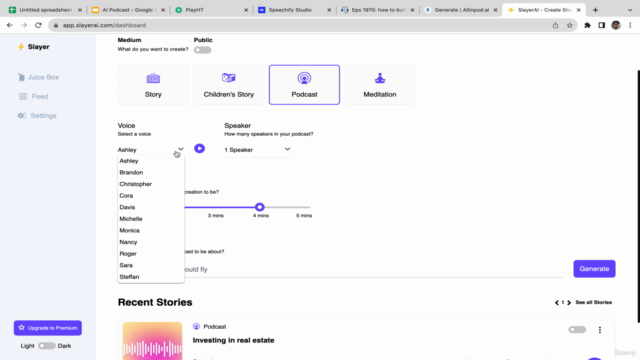This screenshot has height=360, width=640.
Task: Go to next page of Recent Stories
Action: pos(569,302)
